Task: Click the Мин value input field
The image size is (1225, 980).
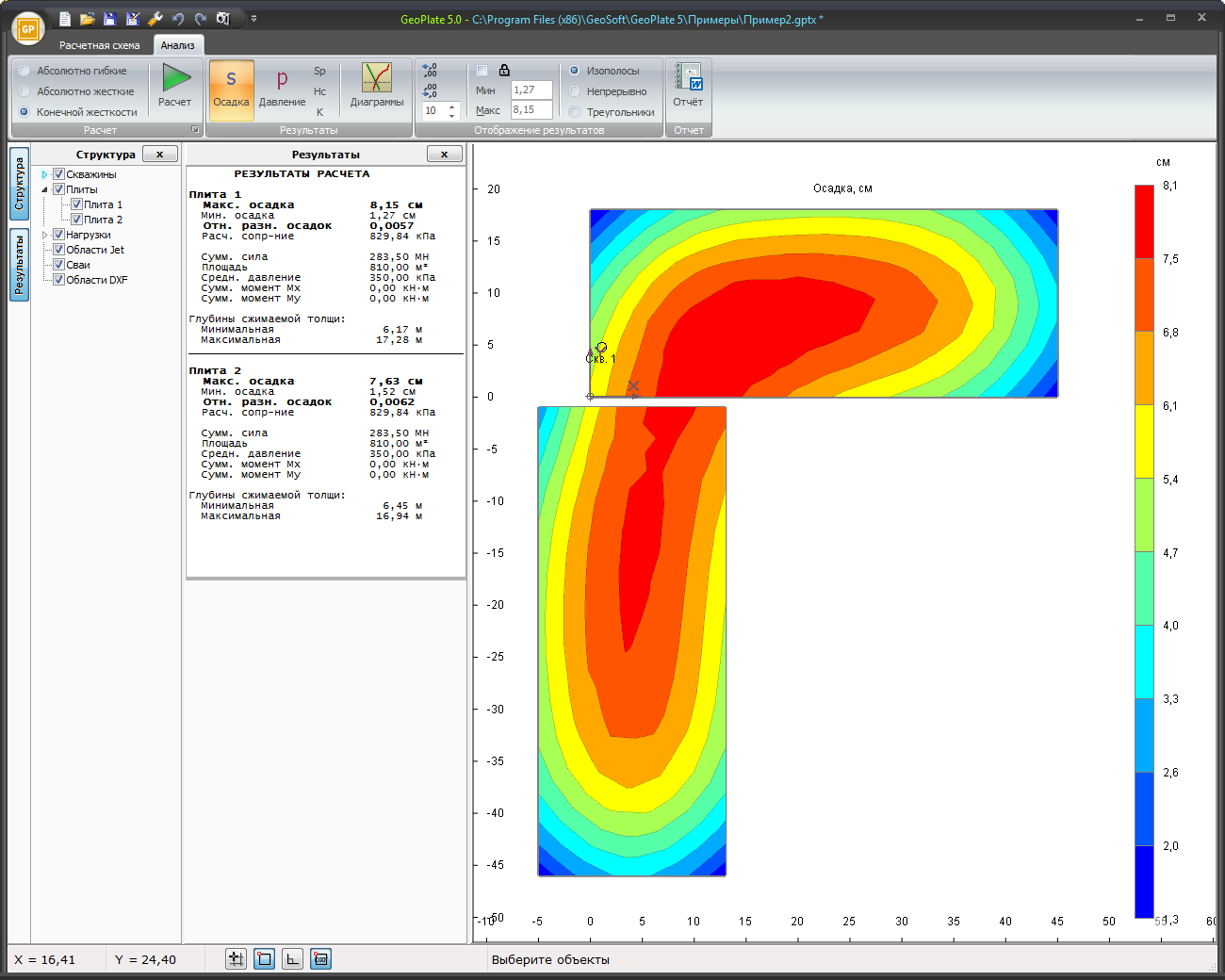Action: pos(531,90)
